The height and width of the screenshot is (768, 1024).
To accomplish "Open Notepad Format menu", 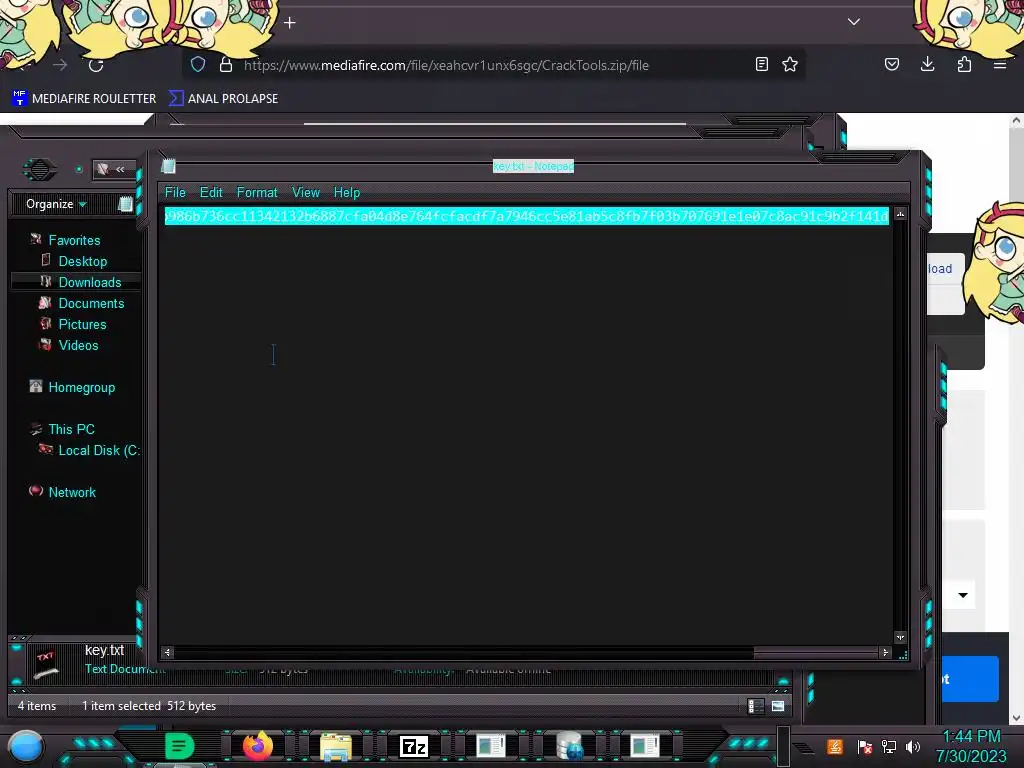I will 257,193.
